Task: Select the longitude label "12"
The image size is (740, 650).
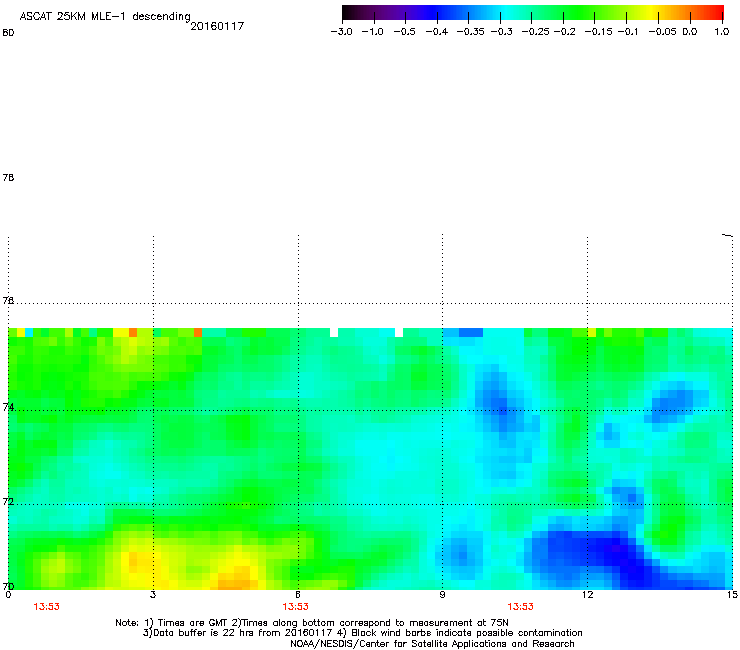Action: pos(587,595)
